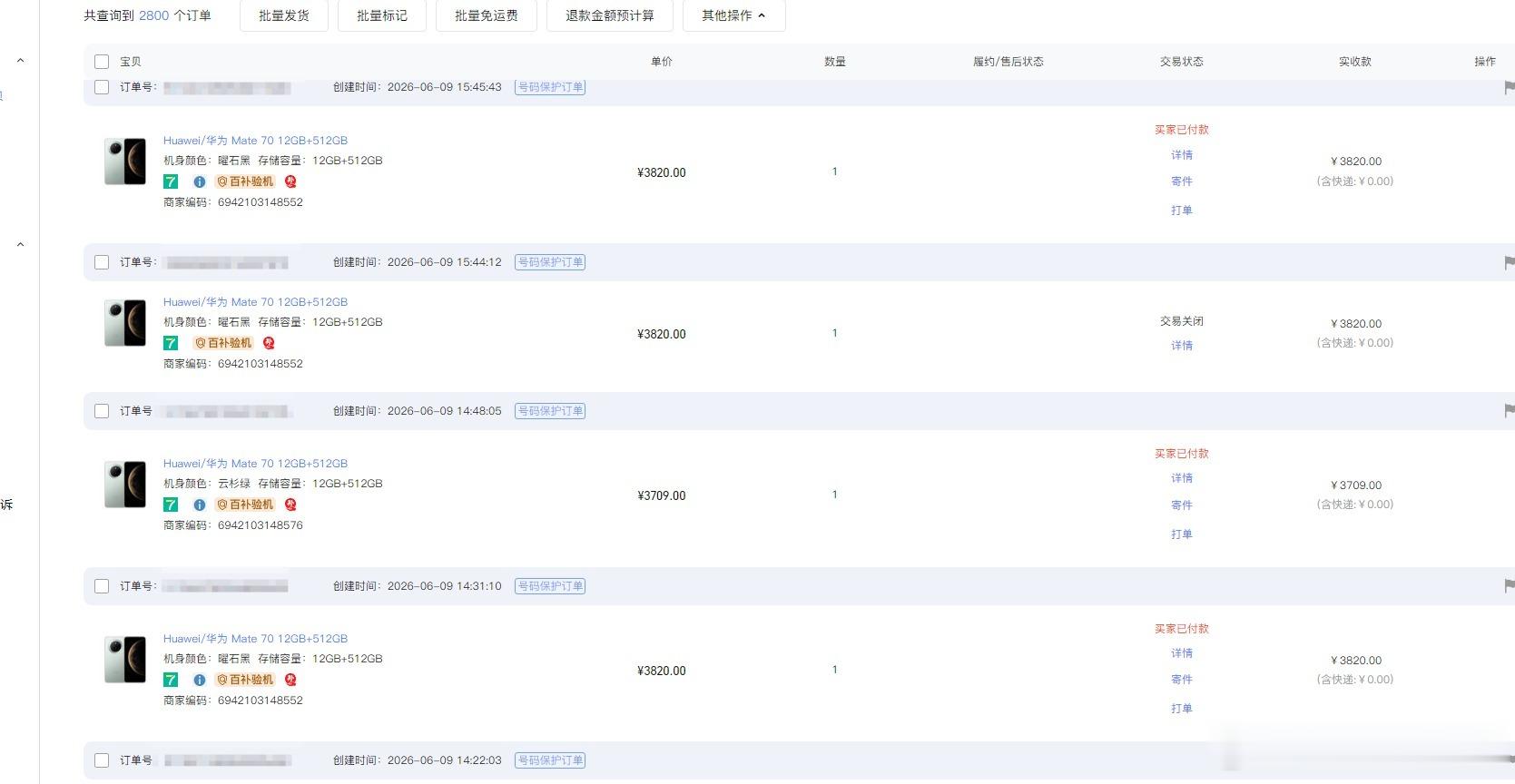
Task: Click the 百补验机 badge in the 15:45:43 order
Action: (245, 181)
